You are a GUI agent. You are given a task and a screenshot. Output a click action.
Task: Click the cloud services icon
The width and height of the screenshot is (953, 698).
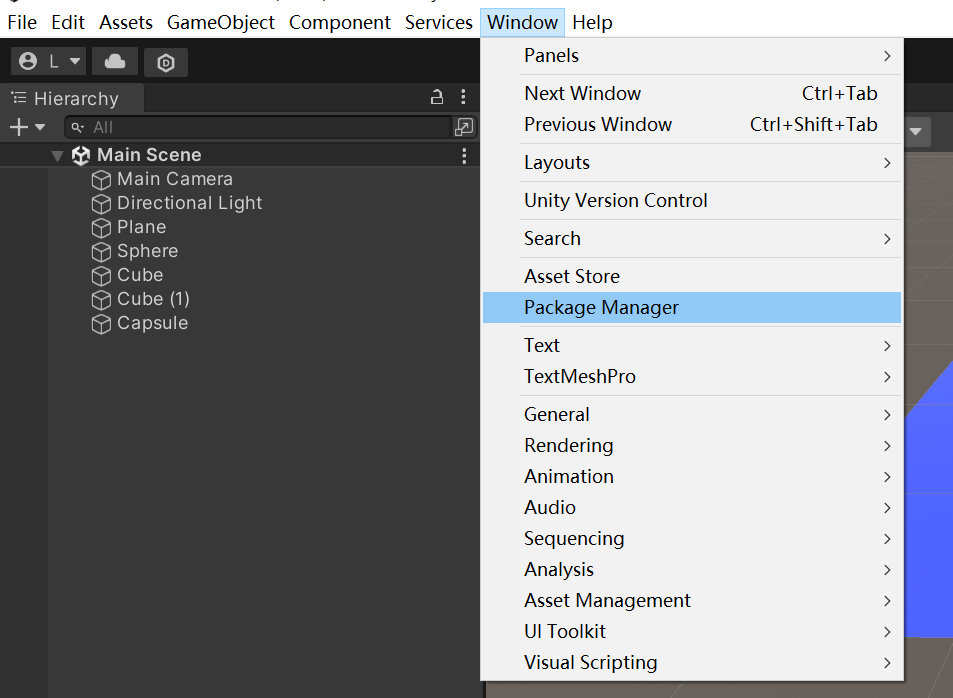115,61
